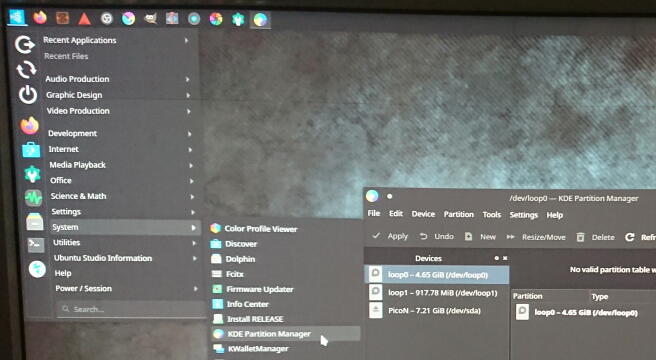Open the terminal icon in favorites sidebar
The width and height of the screenshot is (656, 360).
pos(36,245)
